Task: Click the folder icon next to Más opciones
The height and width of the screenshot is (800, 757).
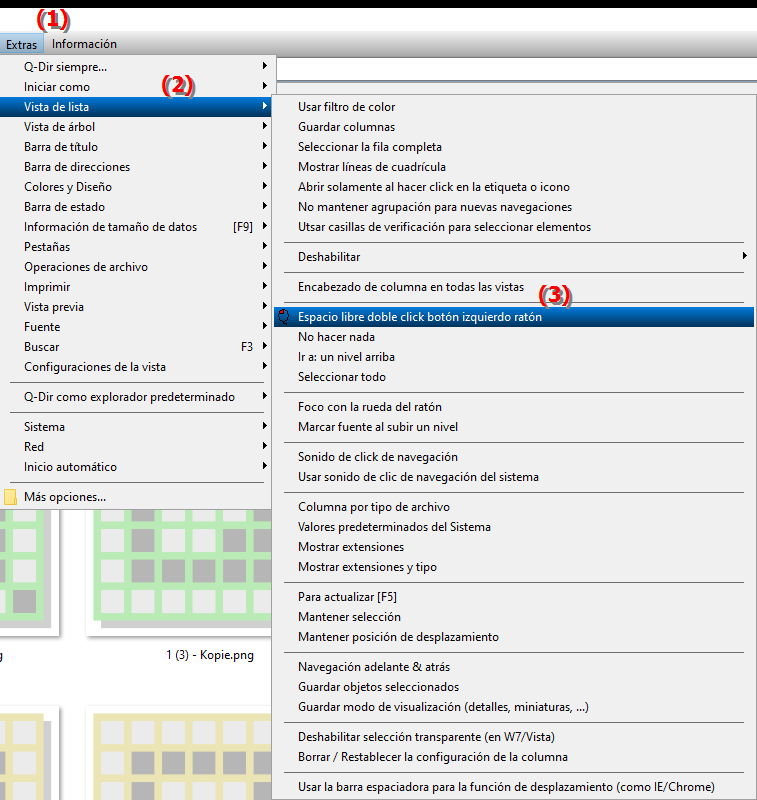Action: tap(11, 497)
